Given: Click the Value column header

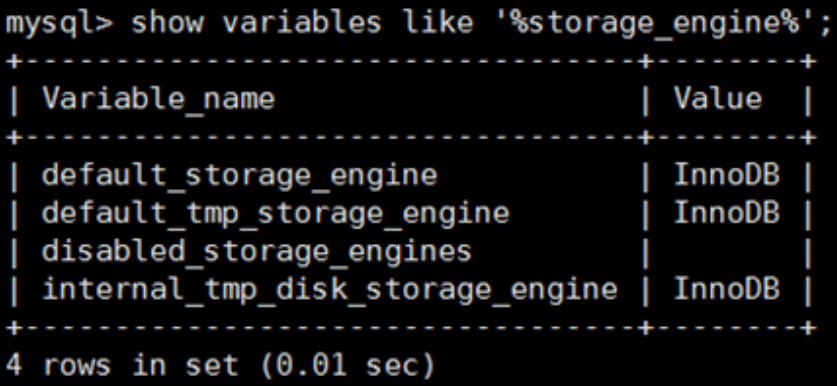Looking at the screenshot, I should tap(718, 99).
